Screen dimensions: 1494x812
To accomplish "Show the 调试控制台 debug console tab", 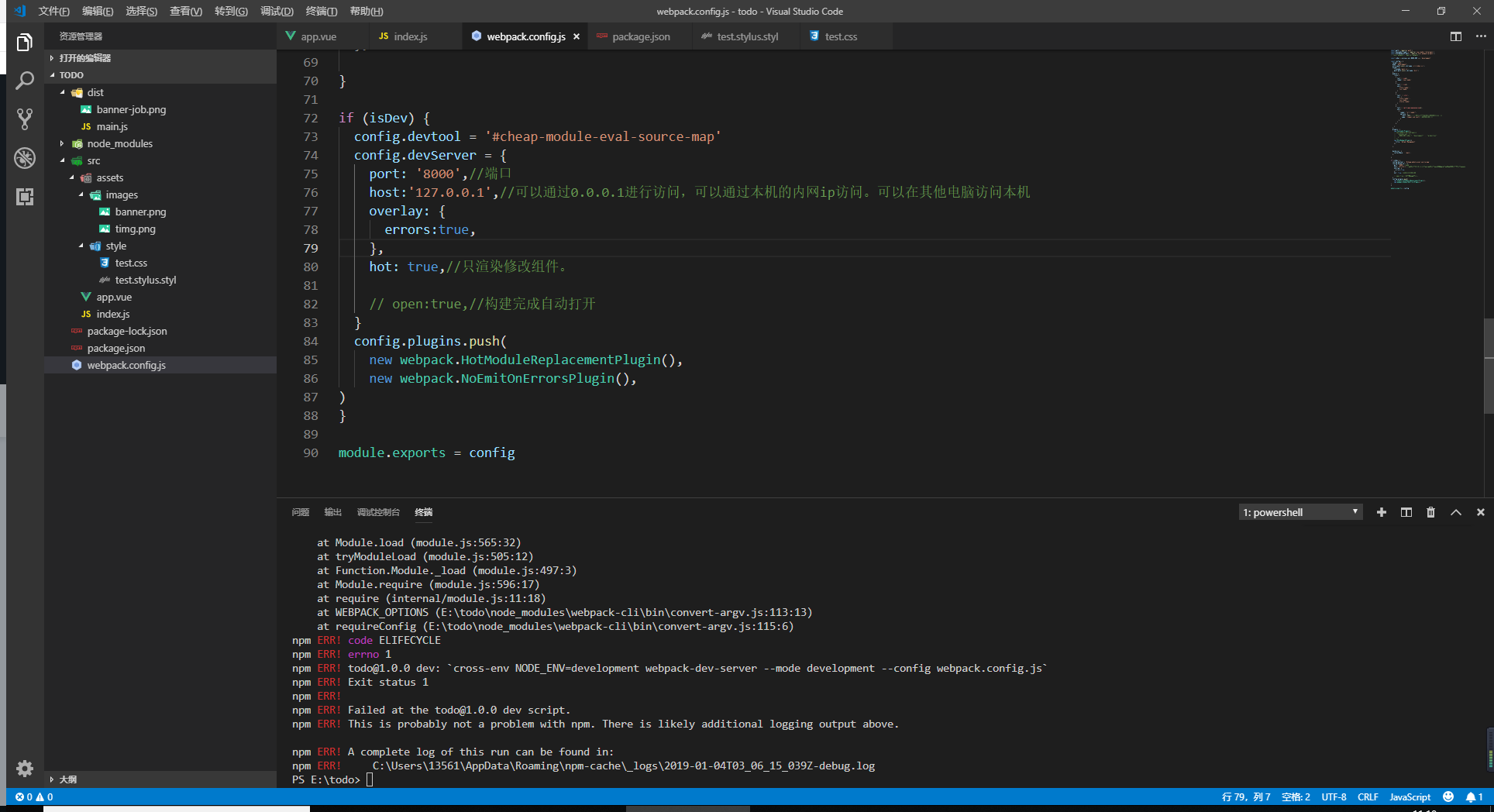I will point(378,512).
